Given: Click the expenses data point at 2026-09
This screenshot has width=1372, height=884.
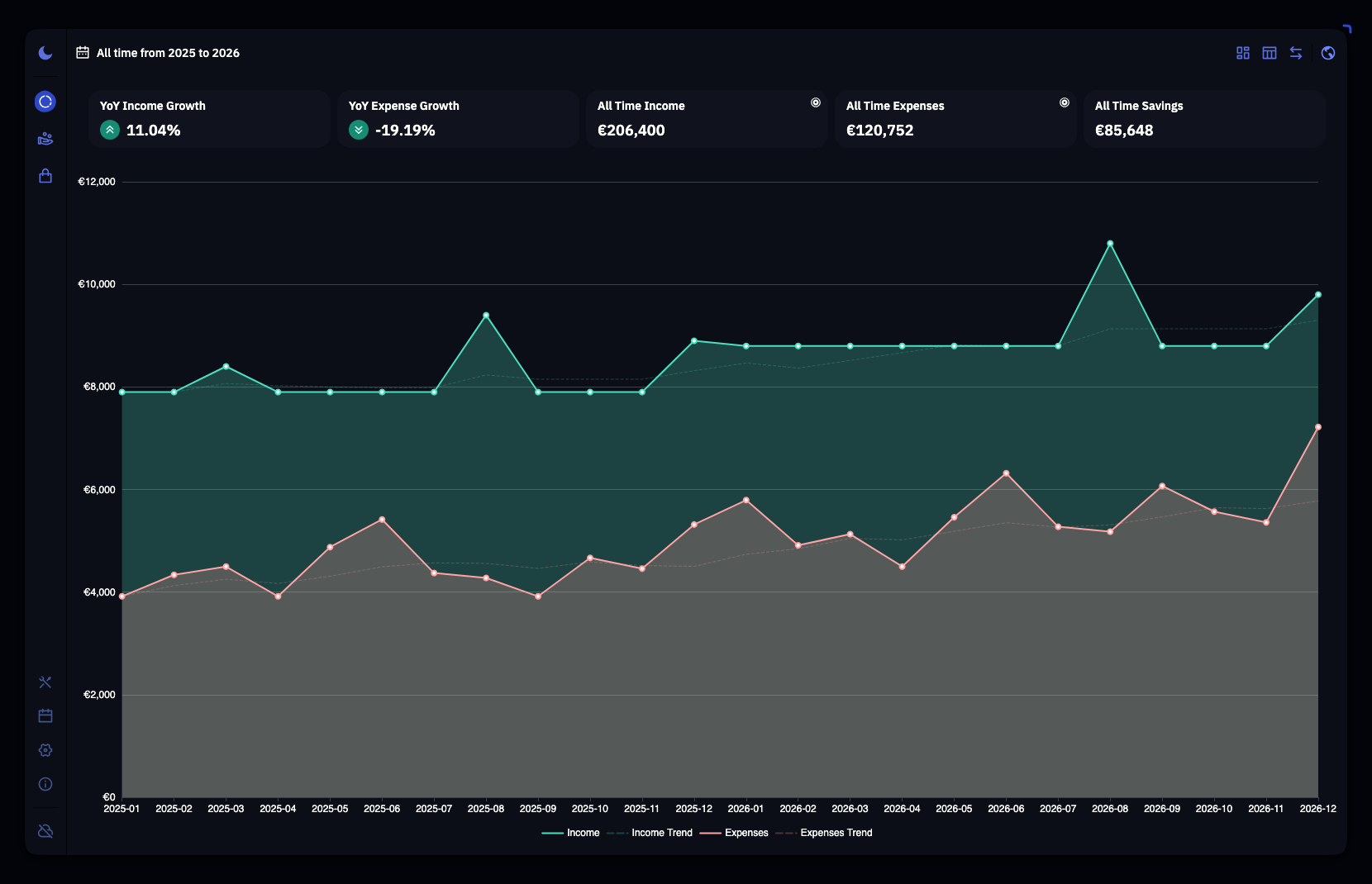Looking at the screenshot, I should pos(1162,486).
